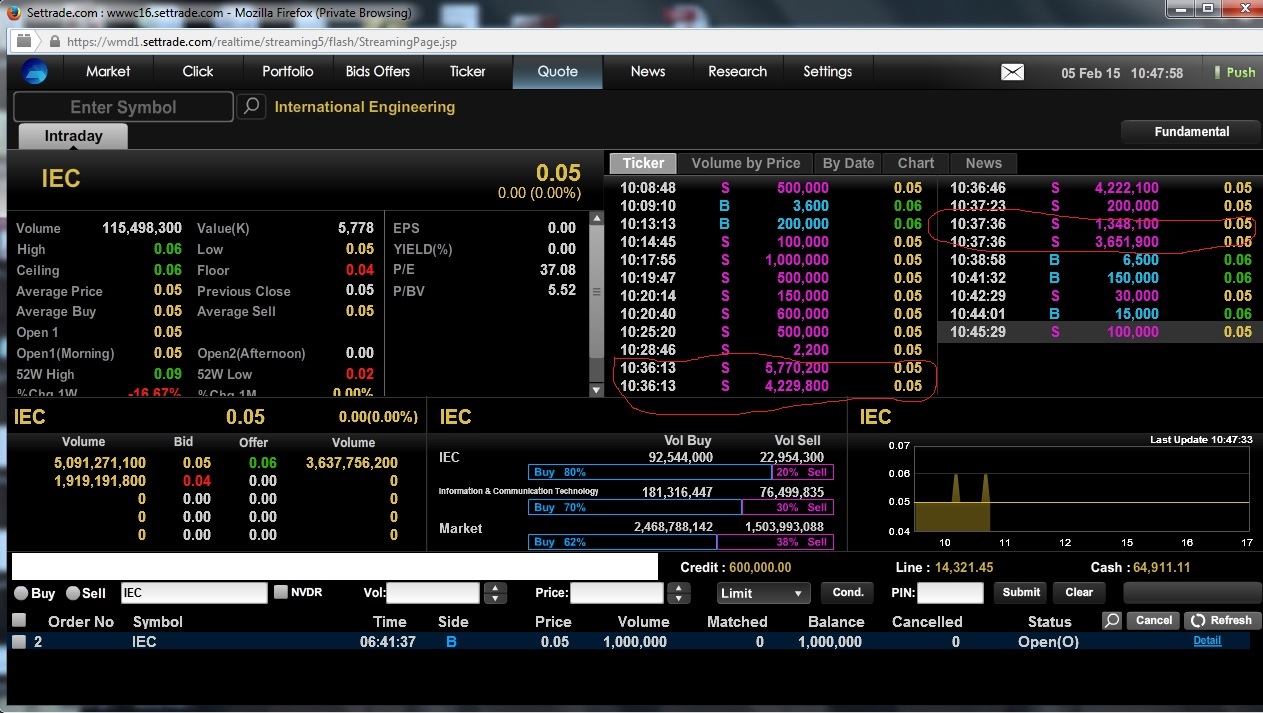Screen dimensions: 1263x713
Task: Click the IEC Buy 80% bar
Action: (x=650, y=472)
